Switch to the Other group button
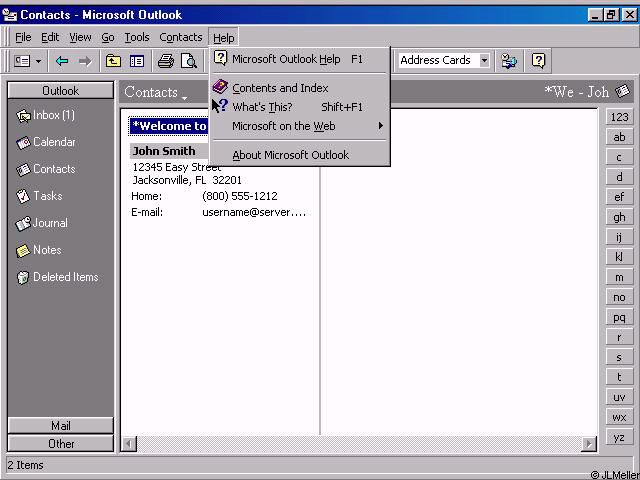The image size is (640, 480). [60, 444]
